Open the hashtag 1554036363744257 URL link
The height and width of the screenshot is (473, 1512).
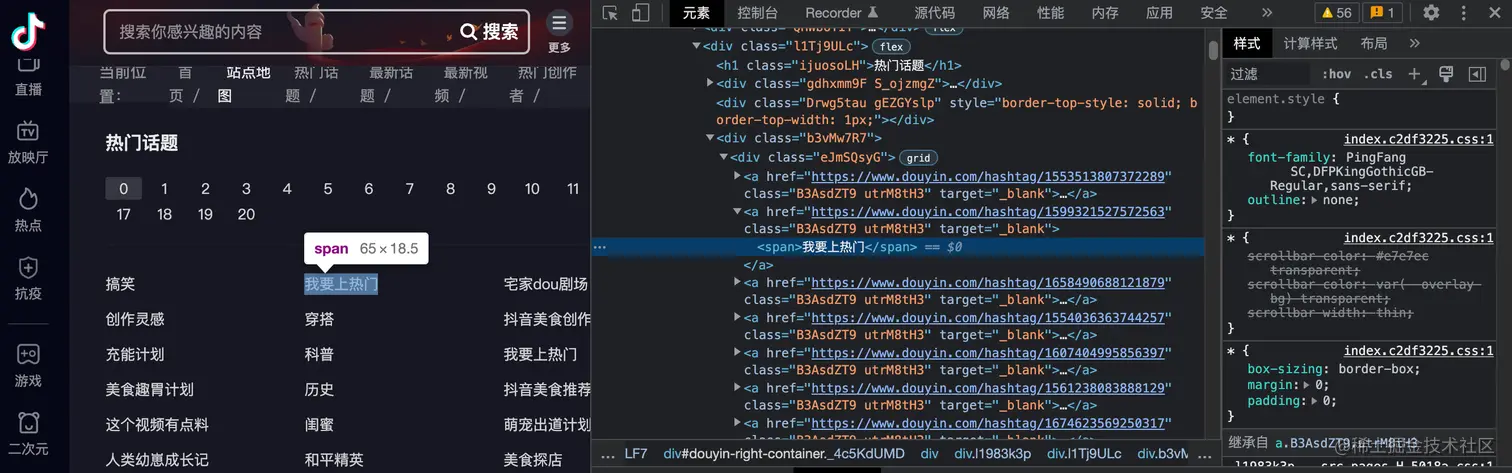tap(988, 318)
